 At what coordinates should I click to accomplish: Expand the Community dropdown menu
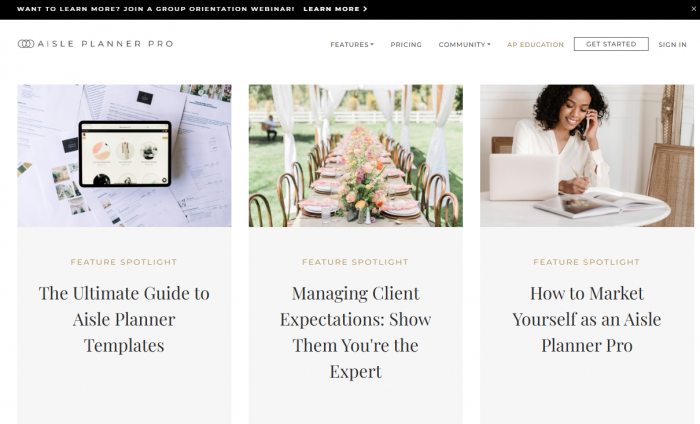pyautogui.click(x=464, y=45)
